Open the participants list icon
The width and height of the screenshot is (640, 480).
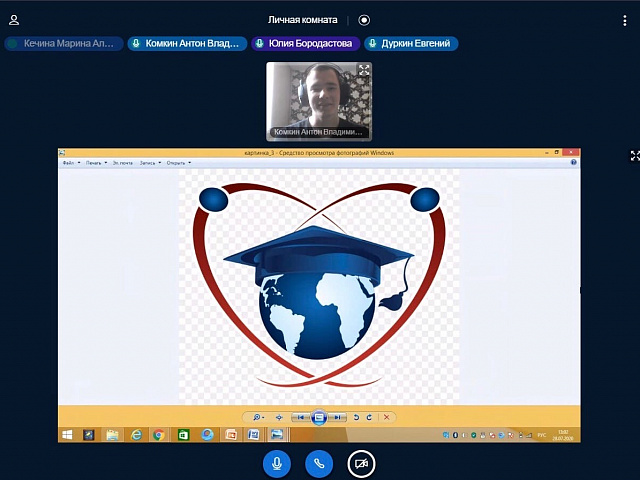[14, 20]
